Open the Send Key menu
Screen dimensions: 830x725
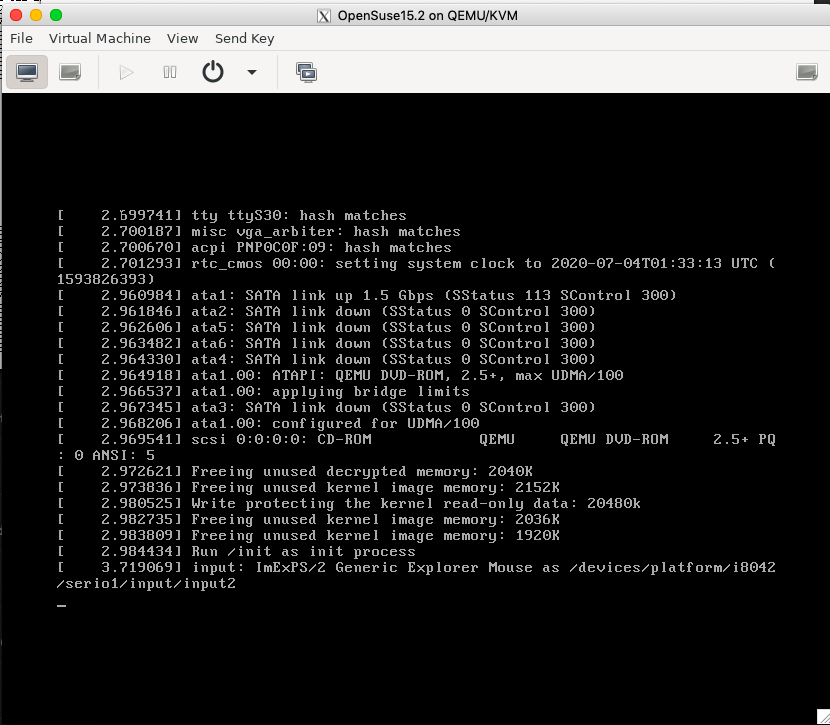pyautogui.click(x=245, y=39)
